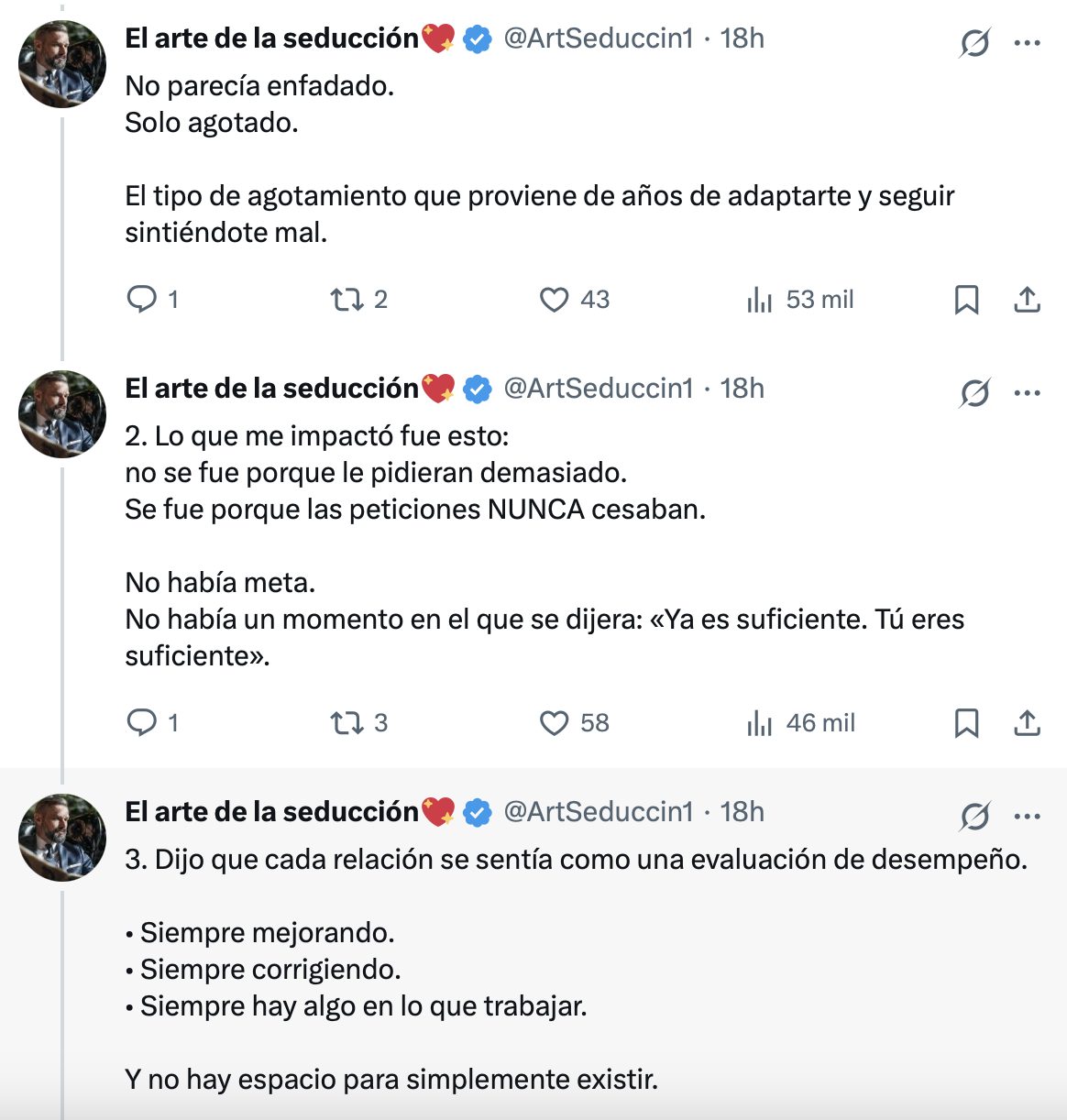Retweet the tweet with 3 reposts

click(346, 723)
